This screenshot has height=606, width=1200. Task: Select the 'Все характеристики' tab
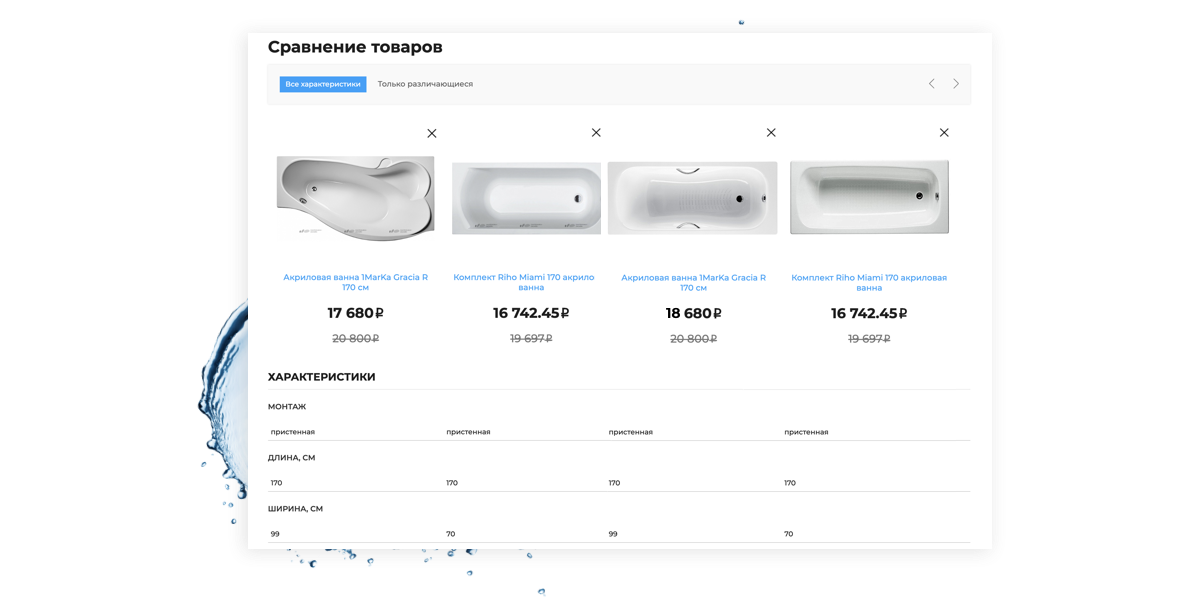point(323,84)
